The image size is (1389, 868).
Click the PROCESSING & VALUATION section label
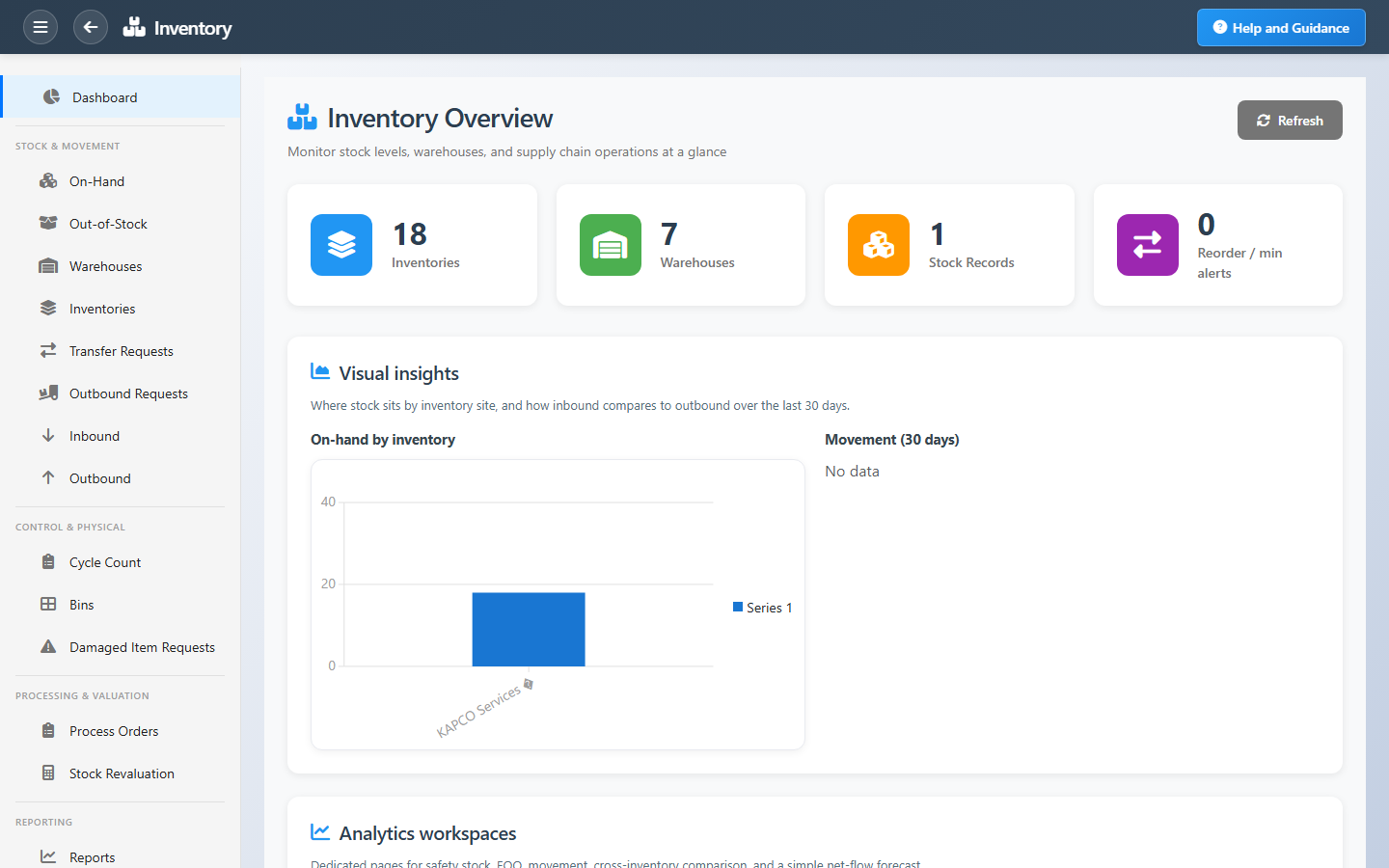(82, 696)
